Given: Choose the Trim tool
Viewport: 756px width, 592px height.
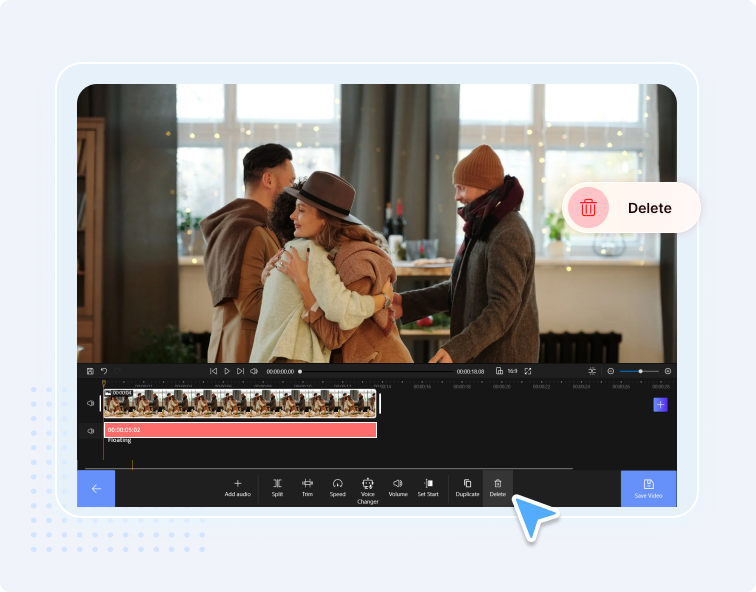Looking at the screenshot, I should pos(307,488).
